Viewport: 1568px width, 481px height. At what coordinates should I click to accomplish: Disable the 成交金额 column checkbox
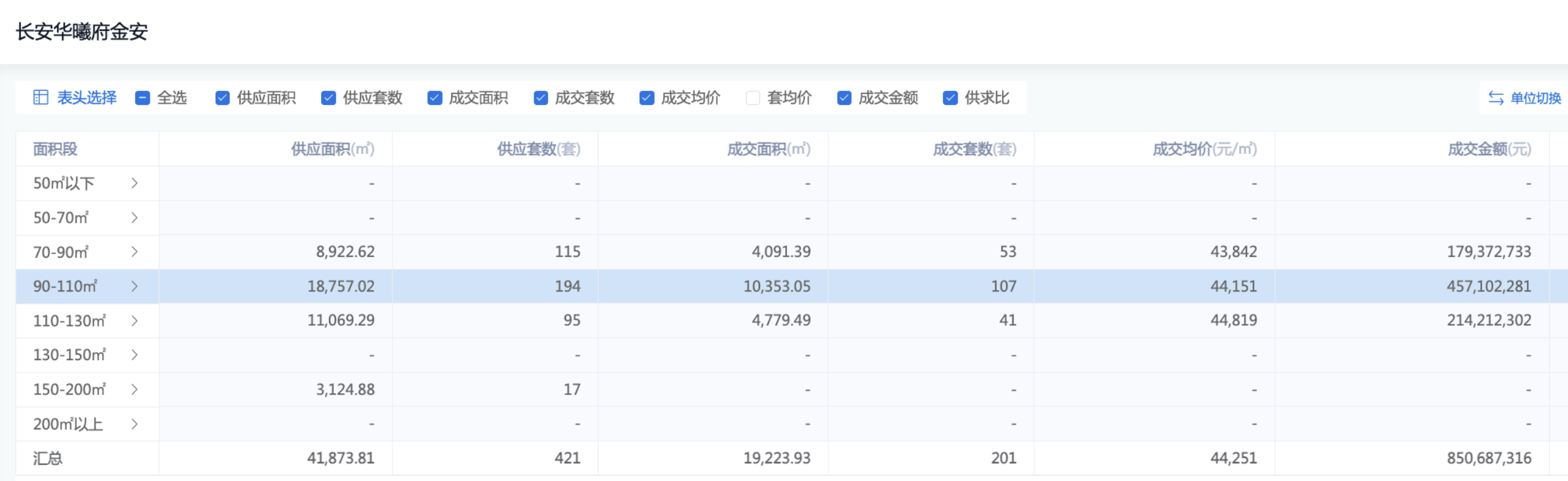click(x=844, y=98)
